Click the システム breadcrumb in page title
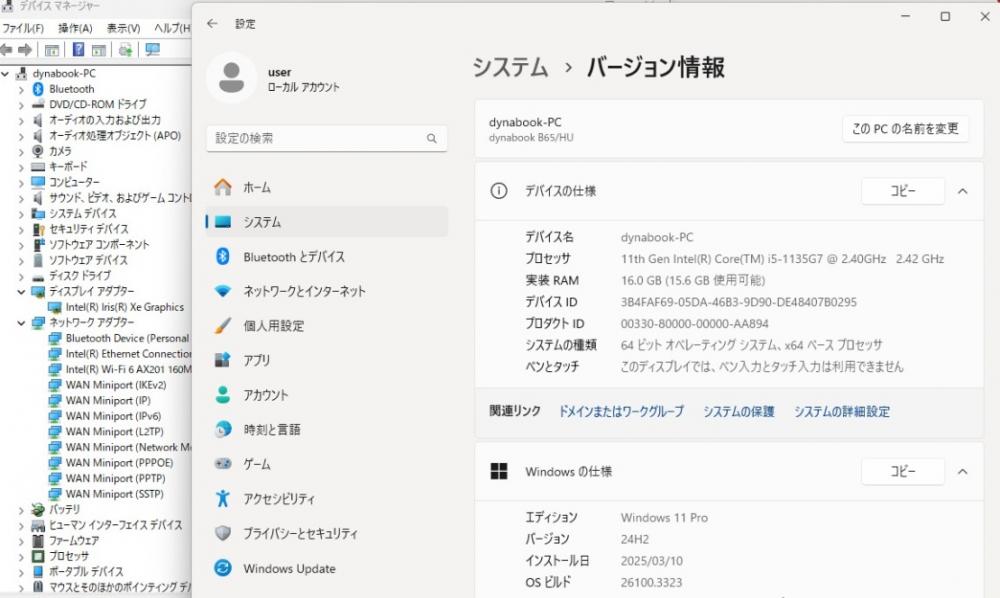The width and height of the screenshot is (1000, 598). click(510, 67)
